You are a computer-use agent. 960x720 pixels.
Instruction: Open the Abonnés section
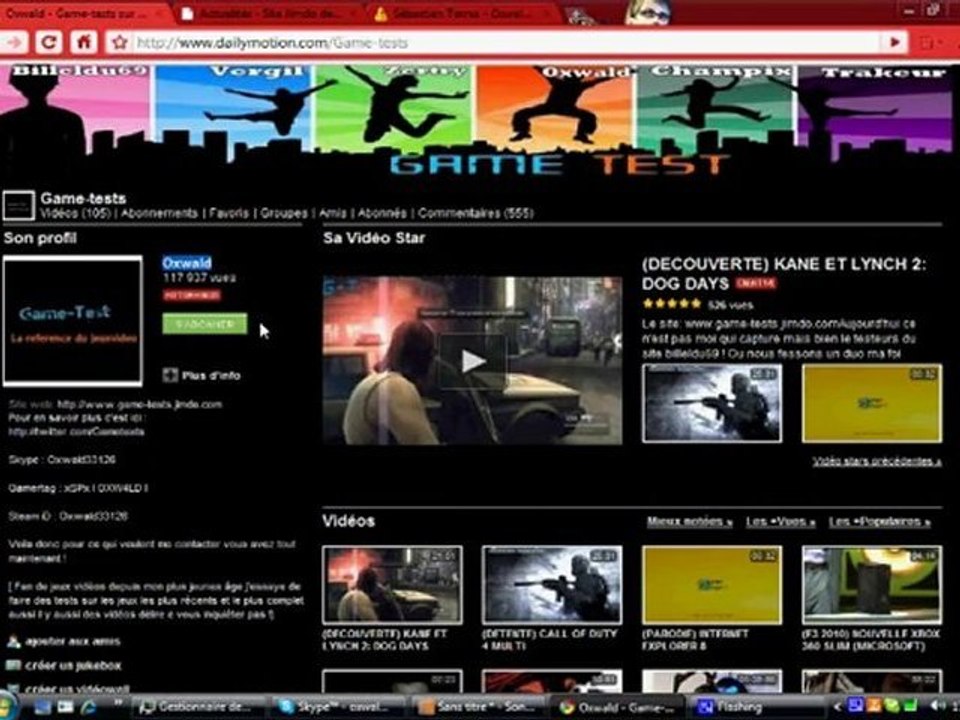(382, 213)
